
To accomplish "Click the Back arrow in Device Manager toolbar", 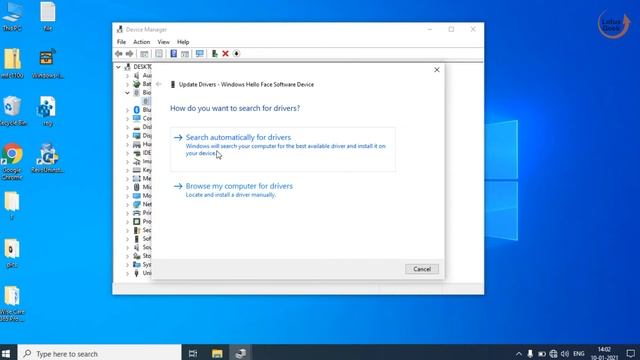I will (x=118, y=53).
